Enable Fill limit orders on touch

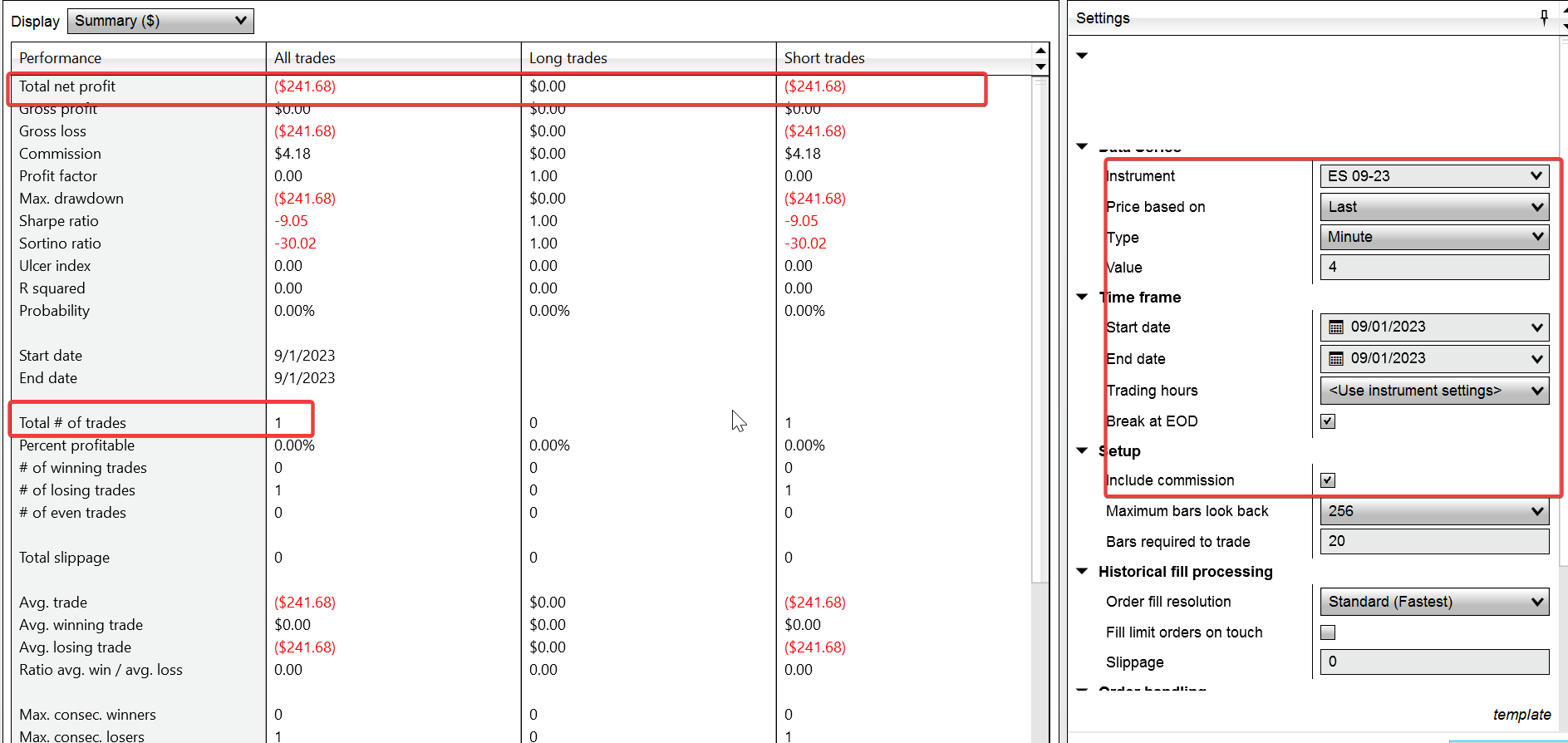pyautogui.click(x=1328, y=632)
